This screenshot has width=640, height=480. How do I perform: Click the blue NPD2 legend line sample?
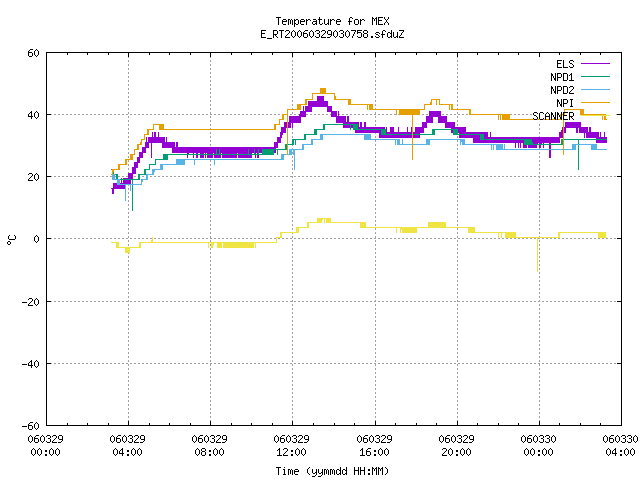[x=595, y=89]
